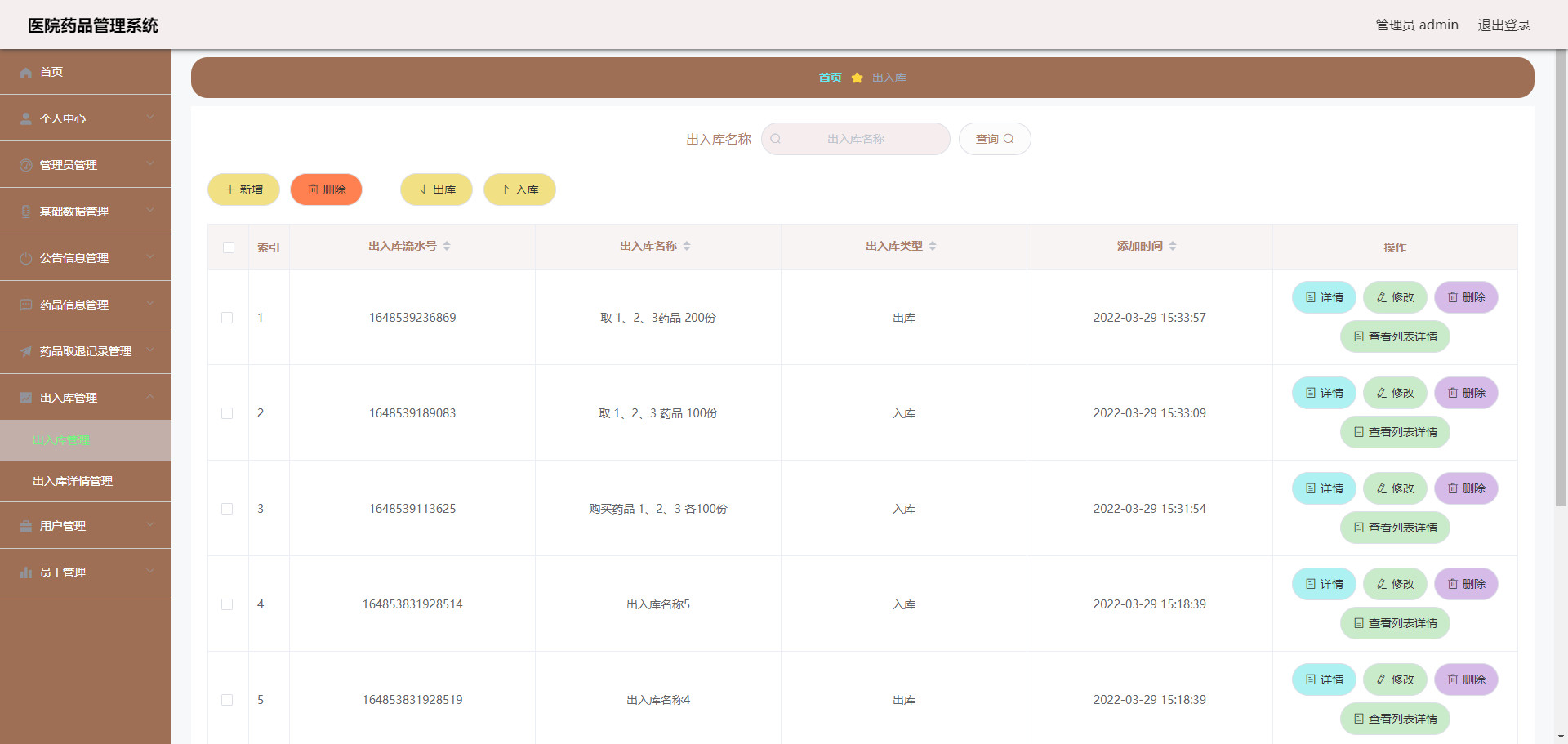
Task: Click the magnifier icon inside the search field
Action: tap(776, 139)
